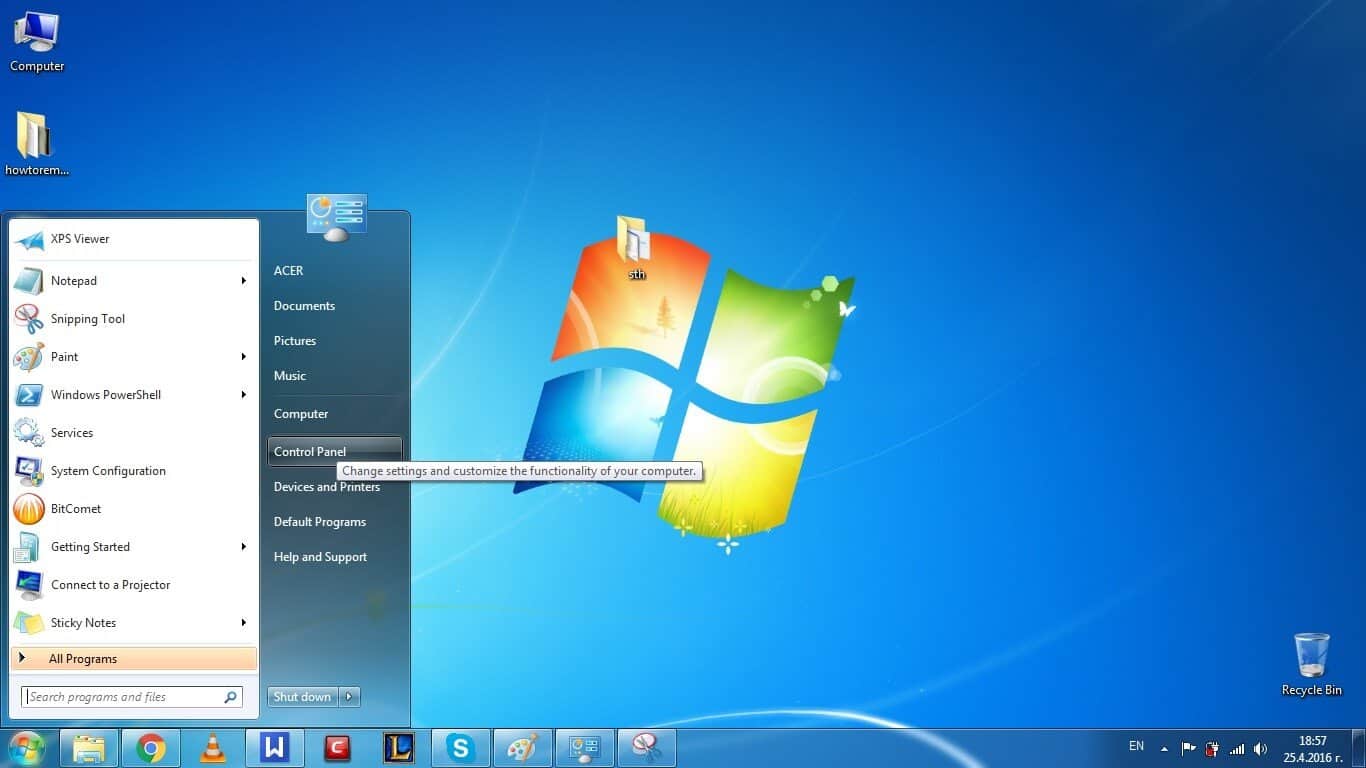Open Services from the Start menu
The height and width of the screenshot is (768, 1366).
point(133,433)
